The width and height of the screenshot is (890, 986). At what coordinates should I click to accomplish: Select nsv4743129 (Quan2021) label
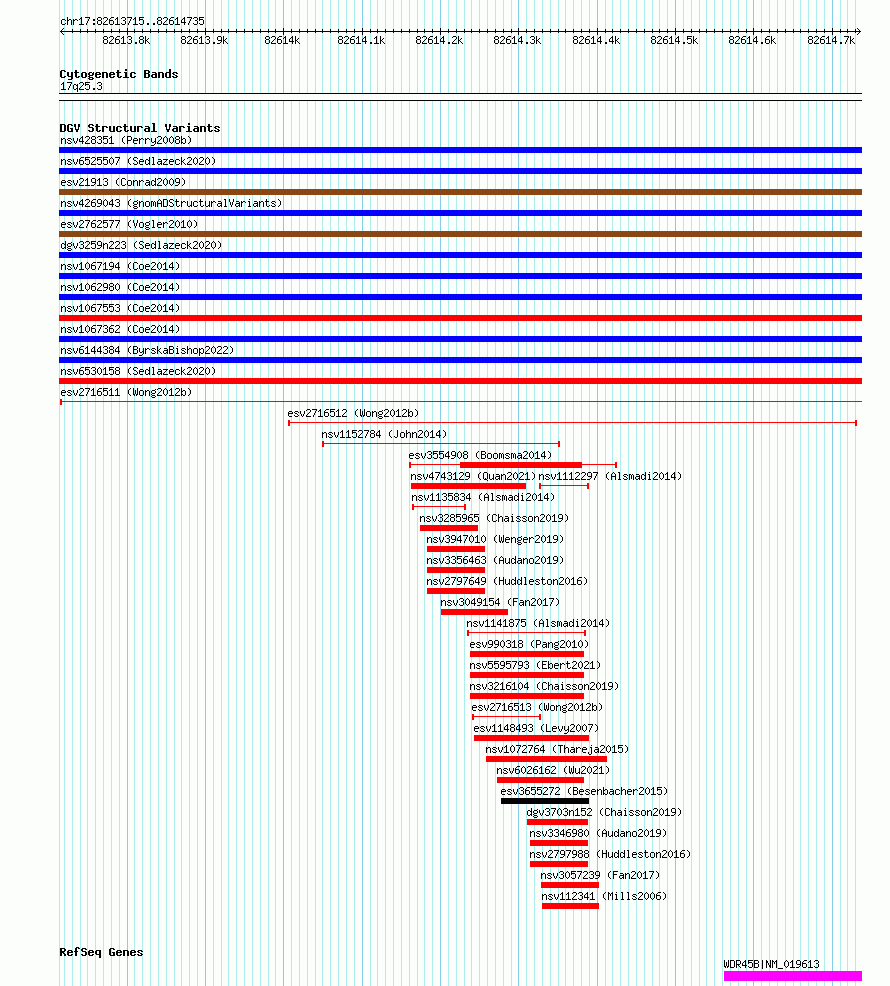pos(473,476)
